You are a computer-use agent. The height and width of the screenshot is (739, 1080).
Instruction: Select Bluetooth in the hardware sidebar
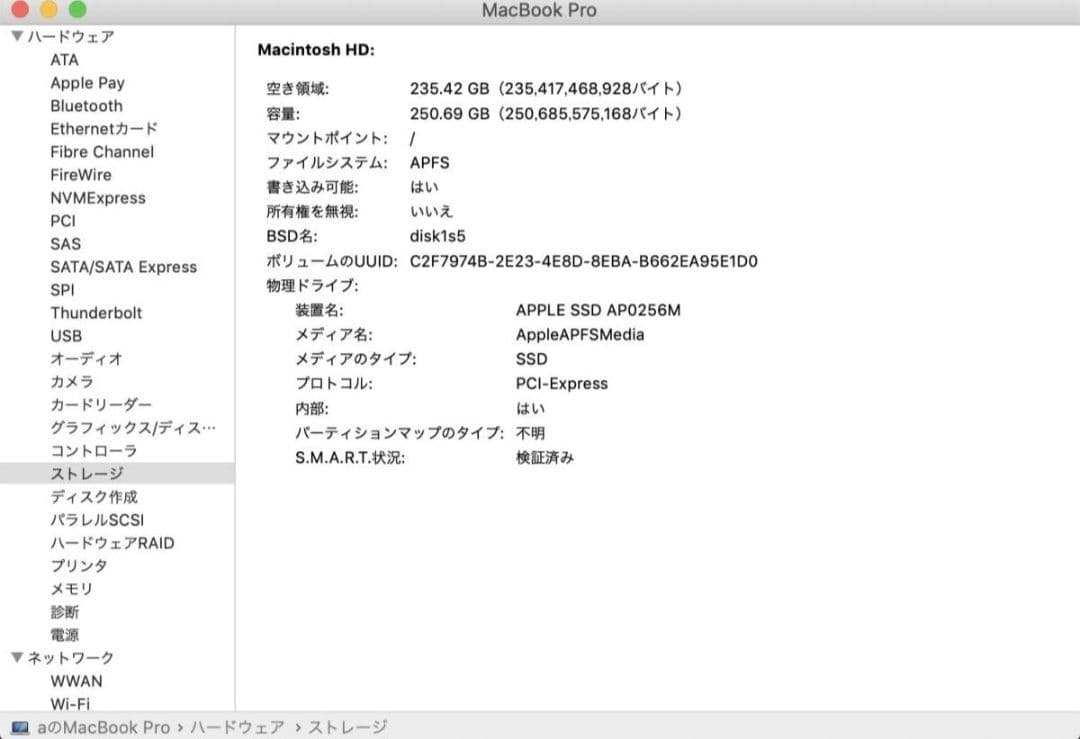click(x=86, y=105)
